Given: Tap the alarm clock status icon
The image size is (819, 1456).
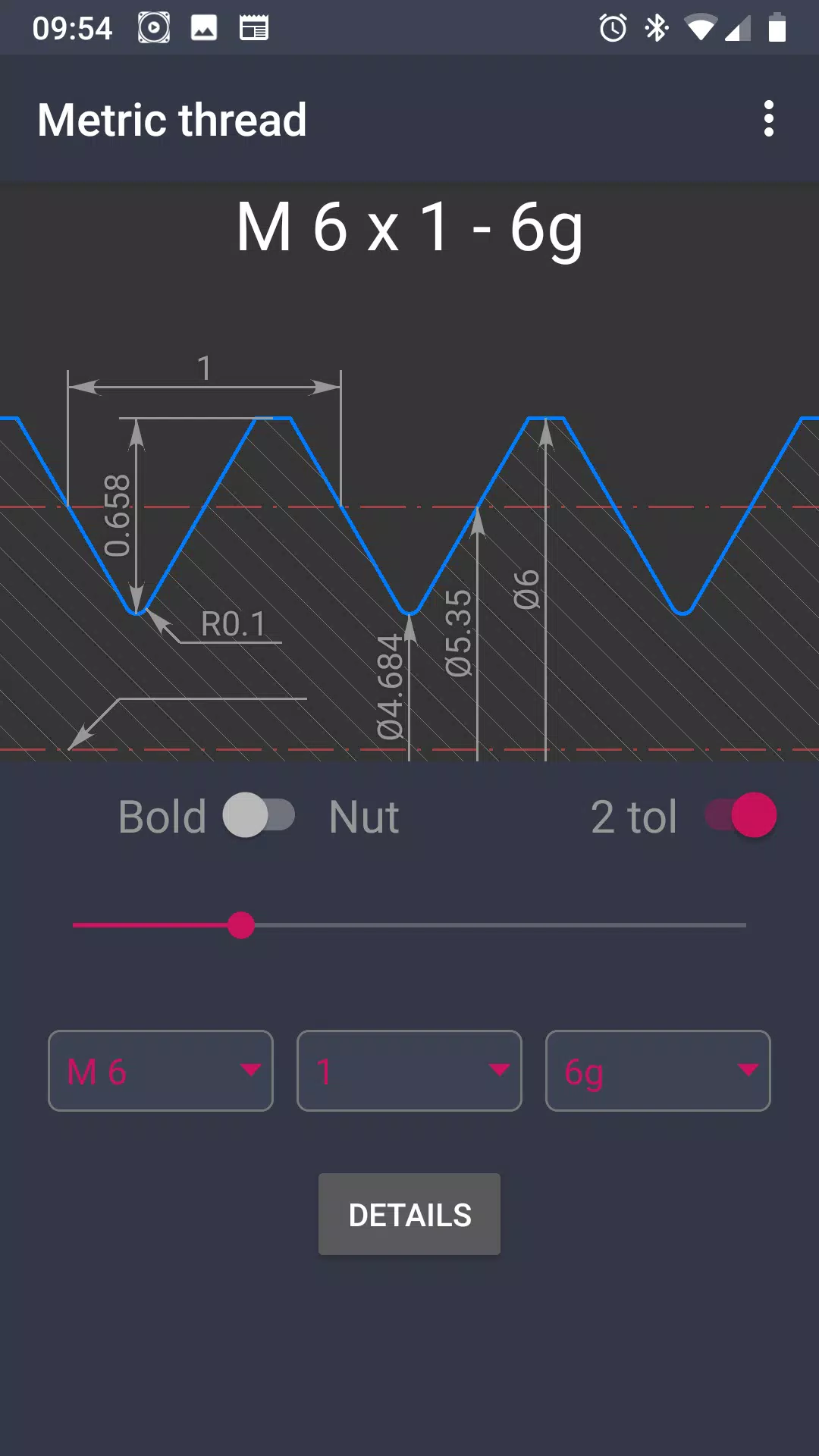Looking at the screenshot, I should [x=613, y=29].
